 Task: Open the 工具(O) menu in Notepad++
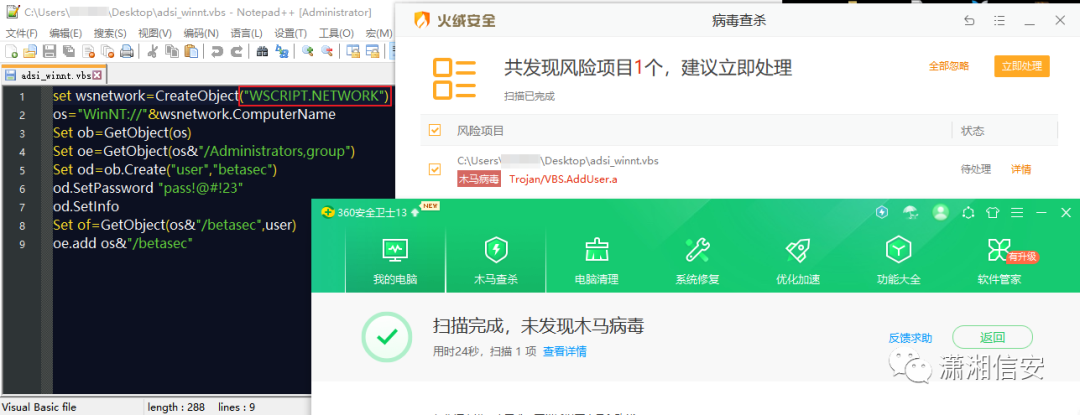tap(336, 33)
